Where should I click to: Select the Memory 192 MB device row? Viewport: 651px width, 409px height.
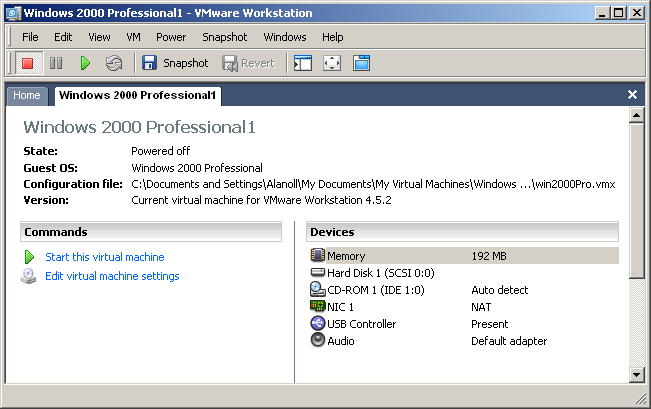464,256
